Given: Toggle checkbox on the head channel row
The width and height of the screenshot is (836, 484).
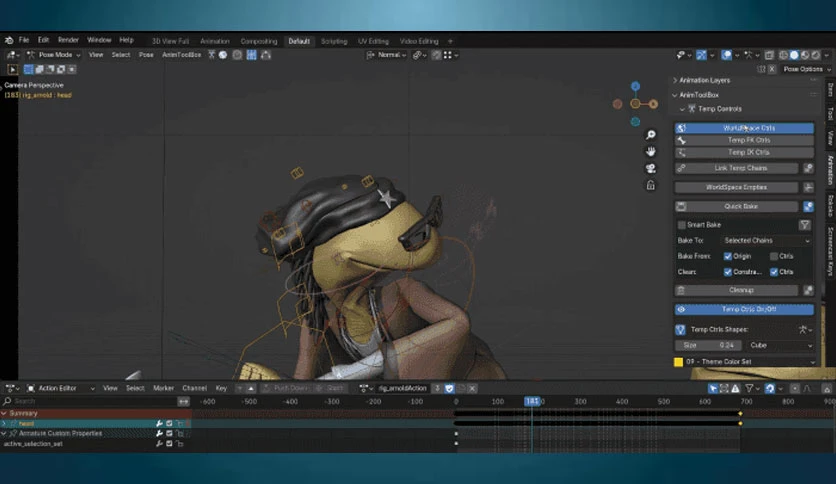Looking at the screenshot, I should pos(169,424).
